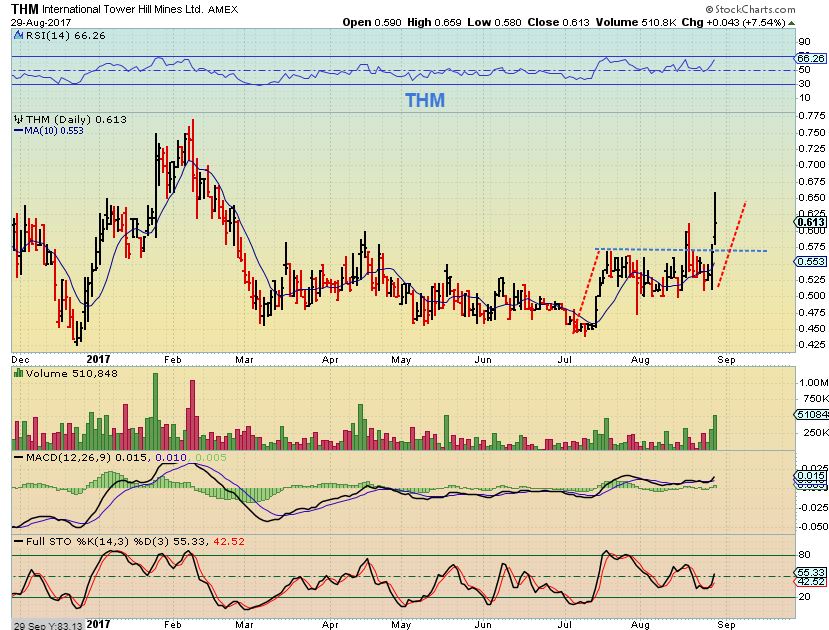Click the green up-arrow after Chg
829x630 pixels.
791,23
